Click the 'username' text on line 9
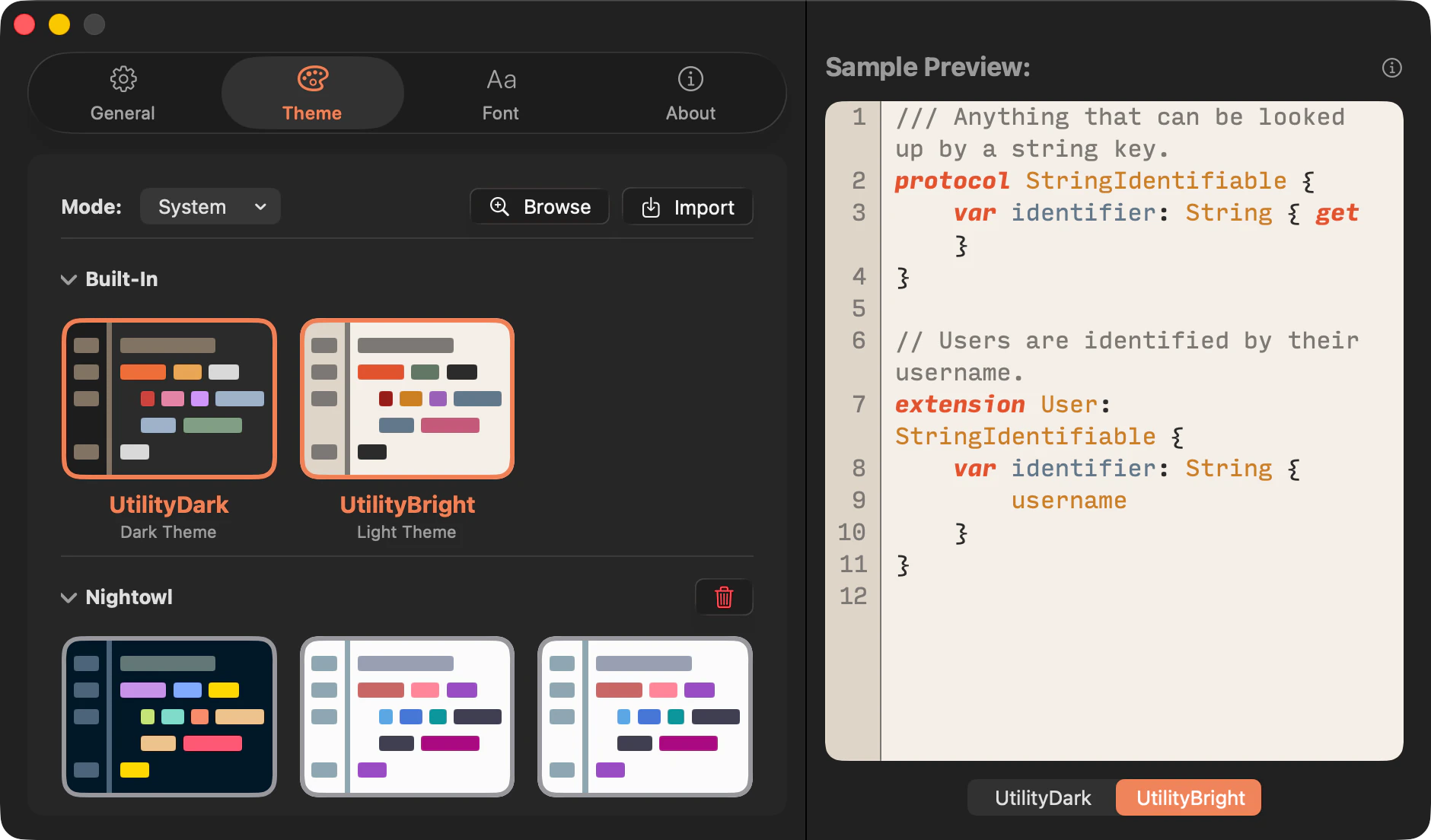 pyautogui.click(x=1069, y=501)
